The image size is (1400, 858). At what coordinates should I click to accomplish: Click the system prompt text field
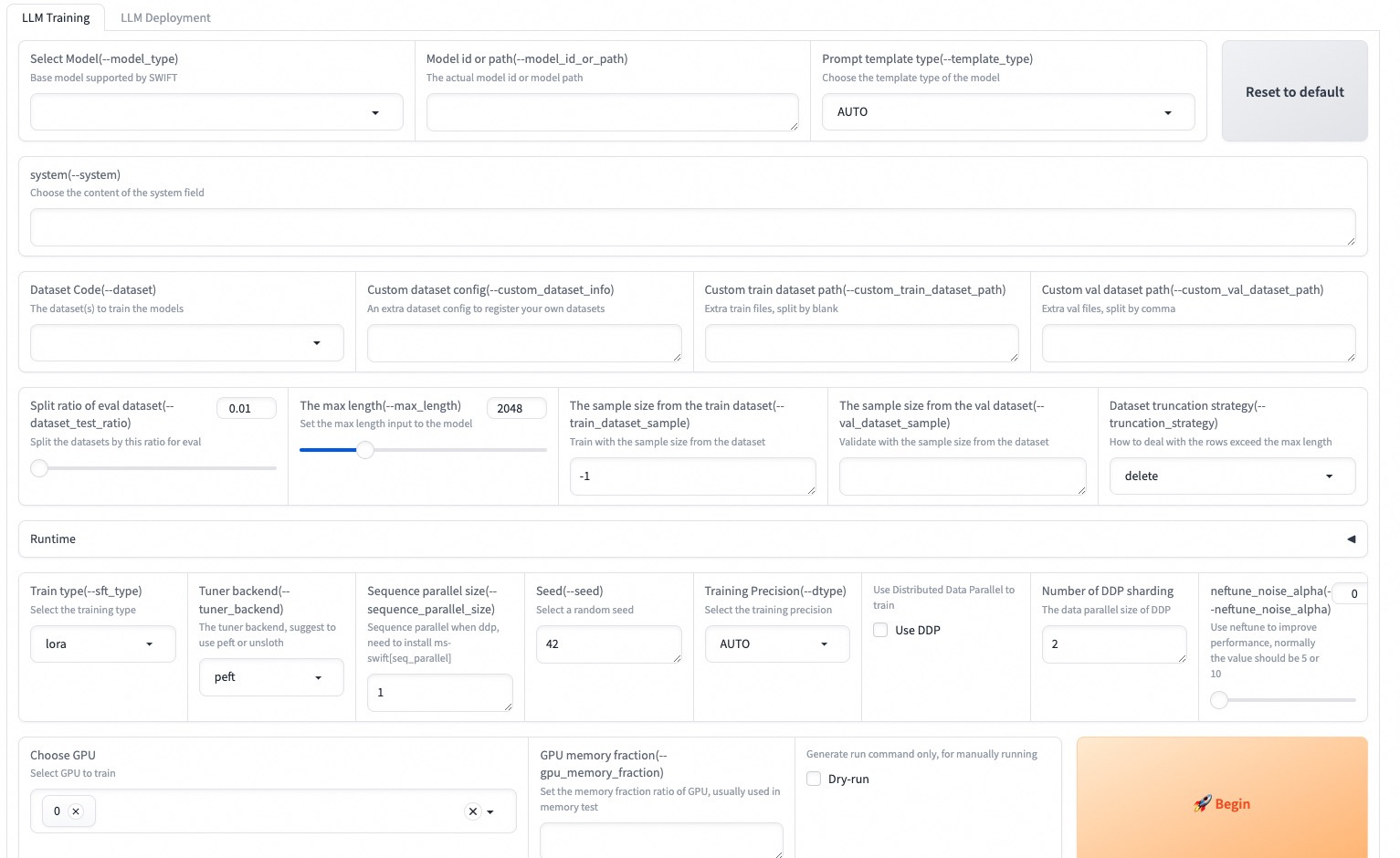(x=692, y=227)
